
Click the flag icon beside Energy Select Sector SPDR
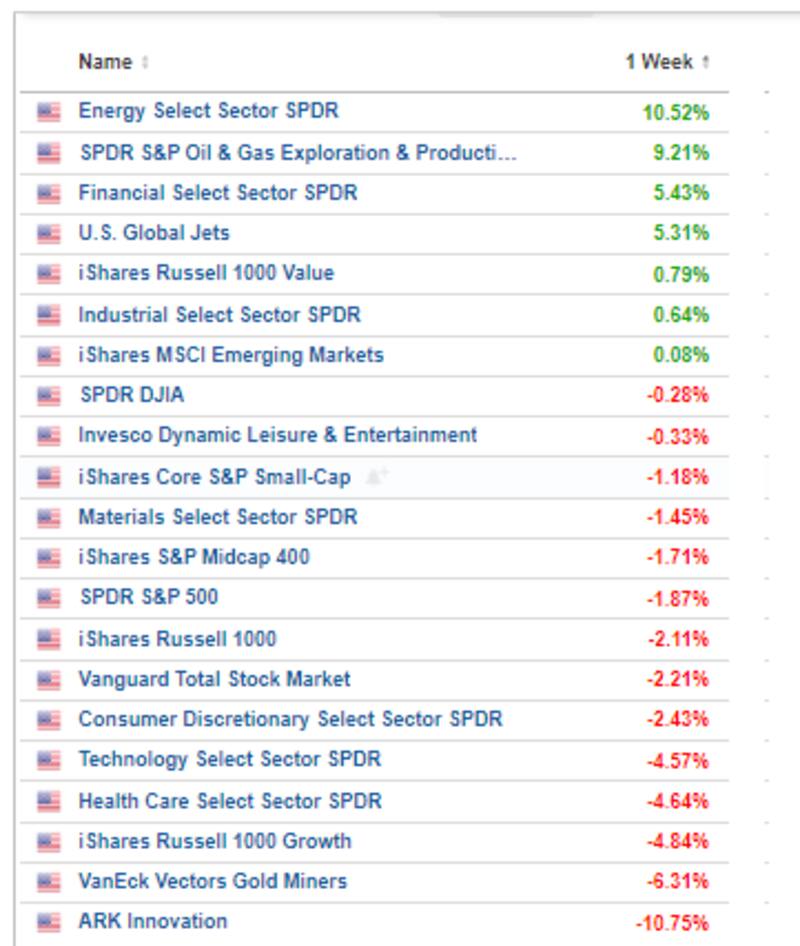click(49, 112)
